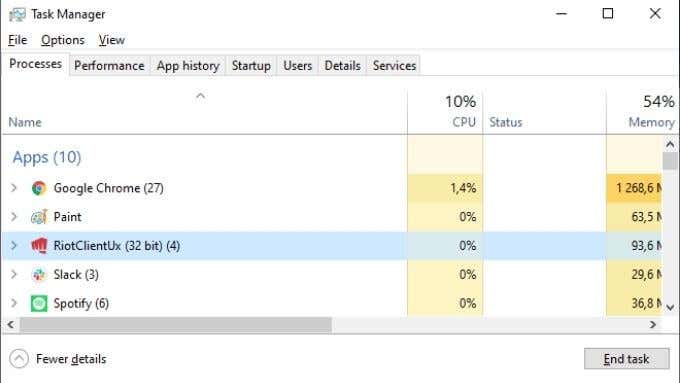Open the Options menu
Screen dimensions: 680x383
[x=63, y=40]
